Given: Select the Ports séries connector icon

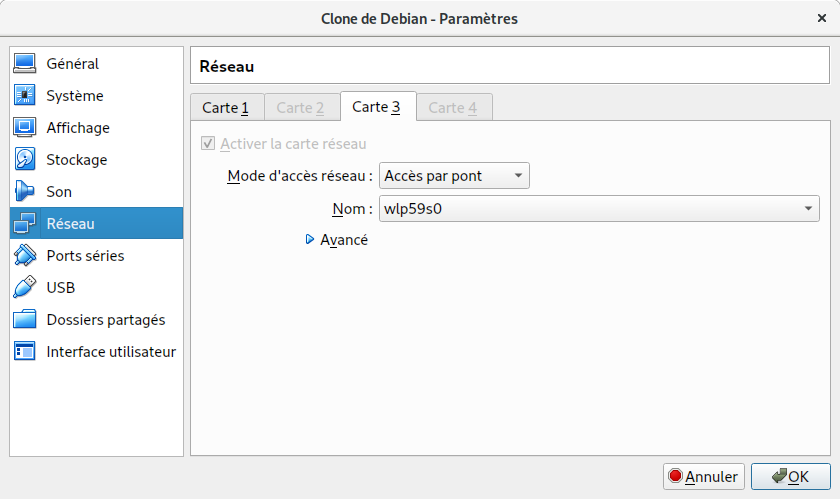Looking at the screenshot, I should click(25, 255).
